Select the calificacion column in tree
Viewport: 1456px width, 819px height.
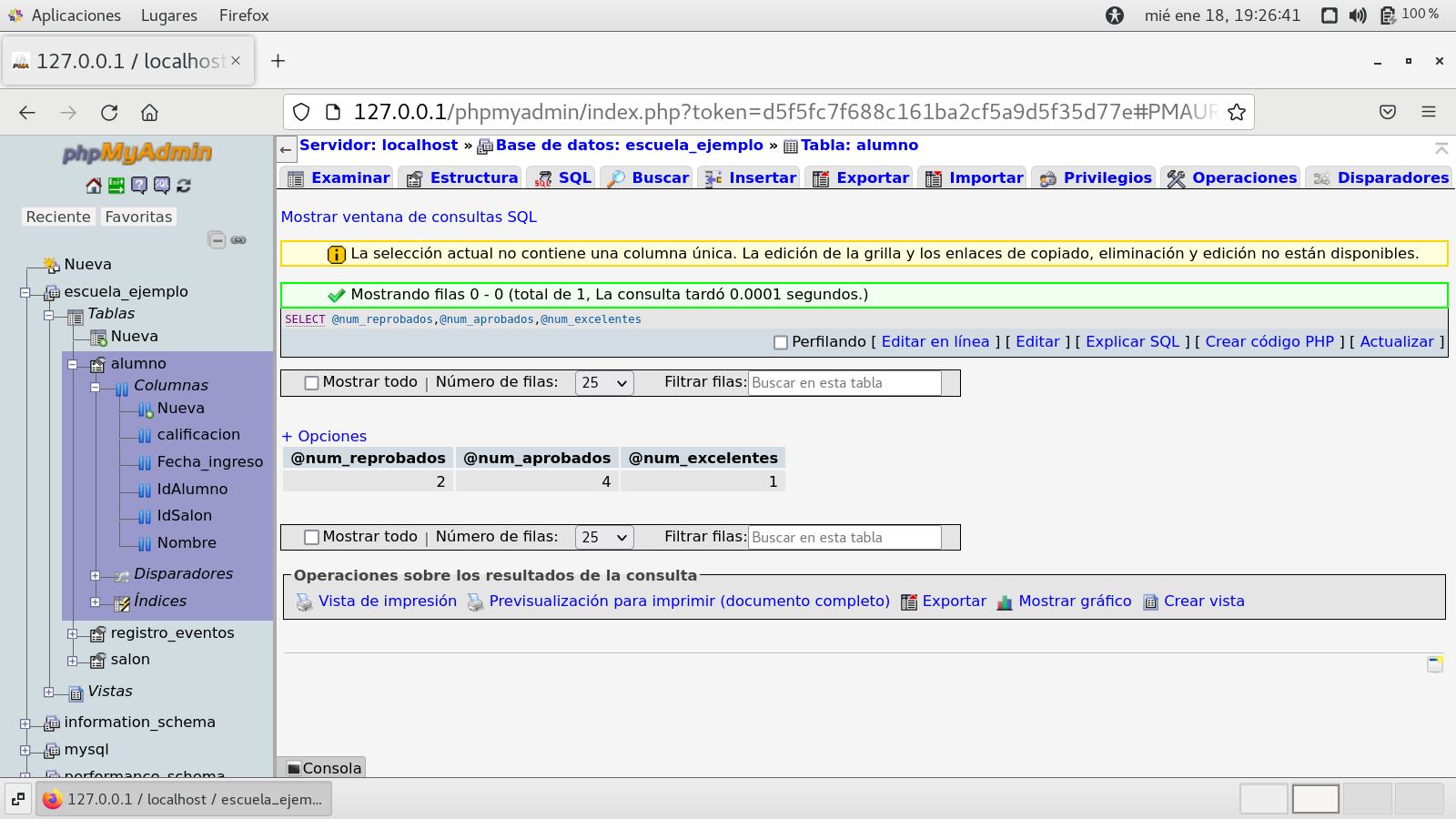198,435
